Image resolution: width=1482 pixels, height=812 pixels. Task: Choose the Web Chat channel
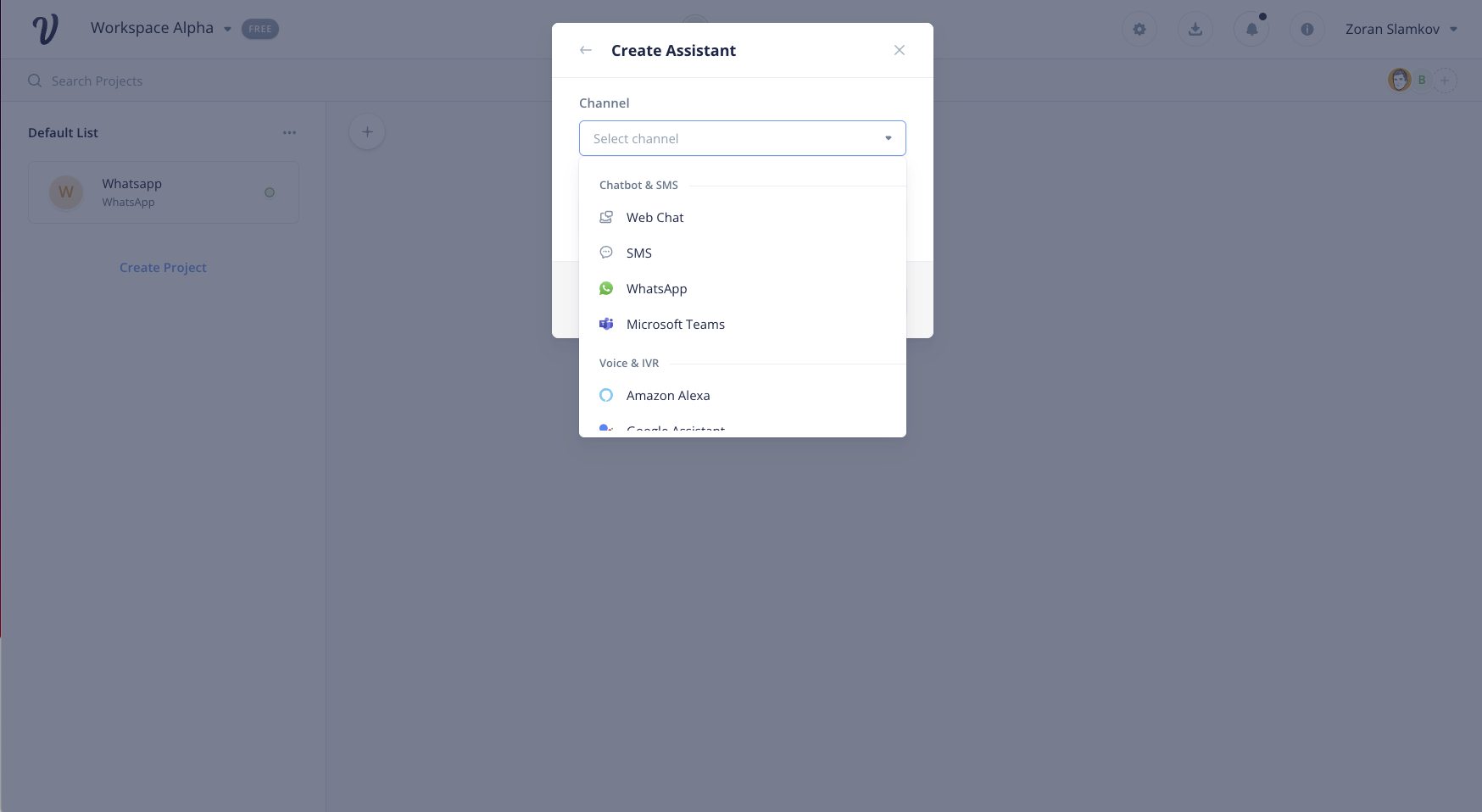tap(743, 218)
